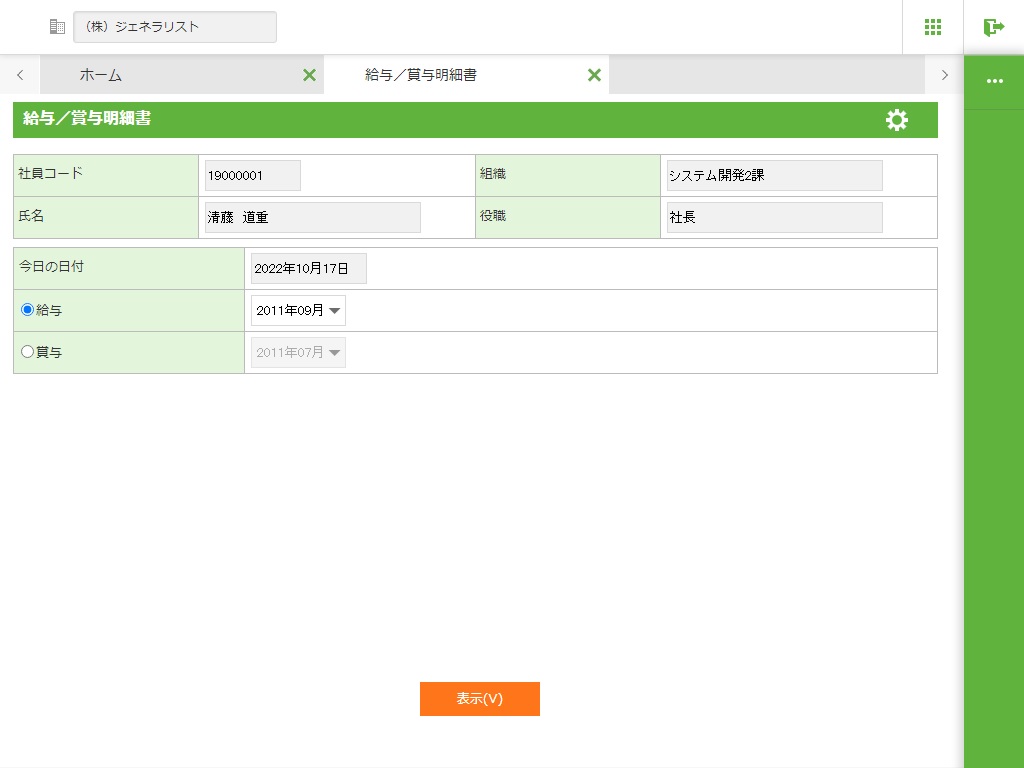Viewport: 1024px width, 768px height.
Task: Open the three-dots side panel menu
Action: click(x=994, y=81)
